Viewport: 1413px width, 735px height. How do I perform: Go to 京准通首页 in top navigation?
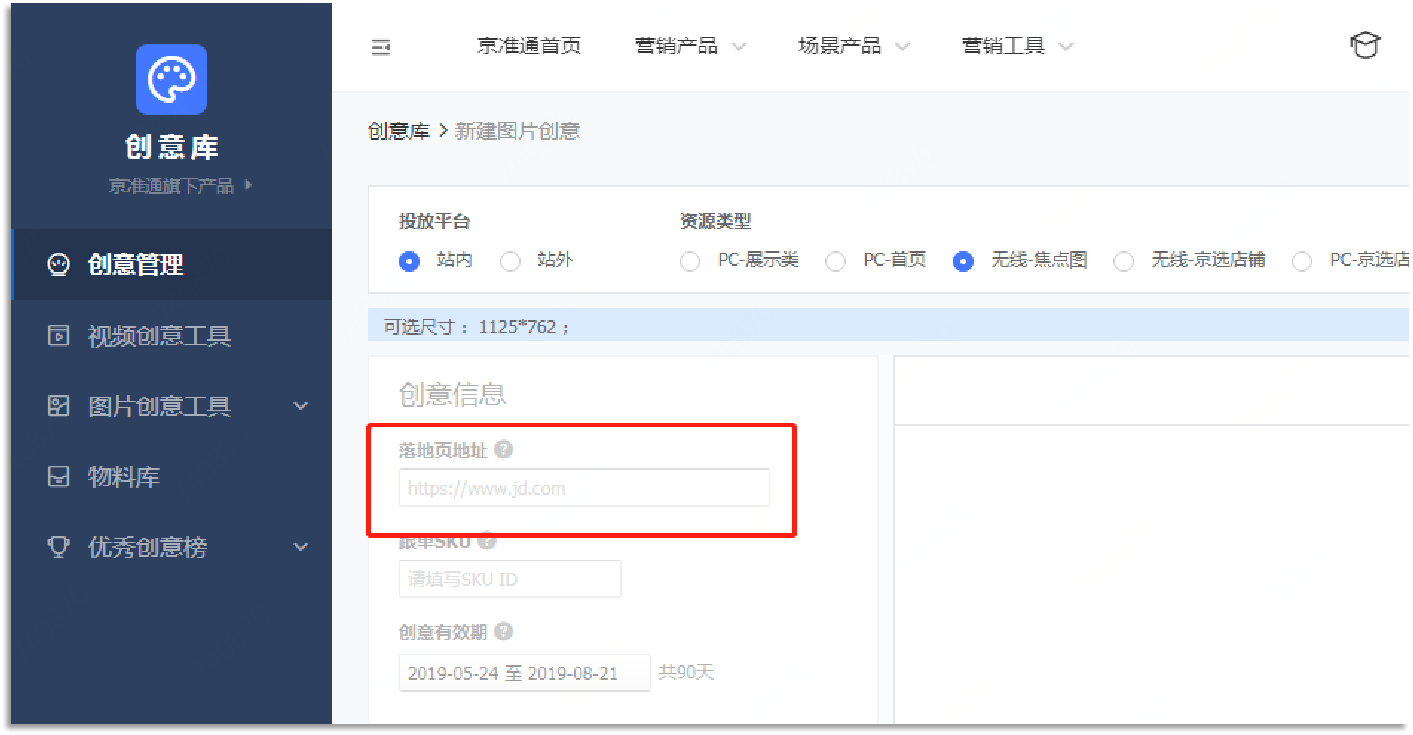coord(529,46)
